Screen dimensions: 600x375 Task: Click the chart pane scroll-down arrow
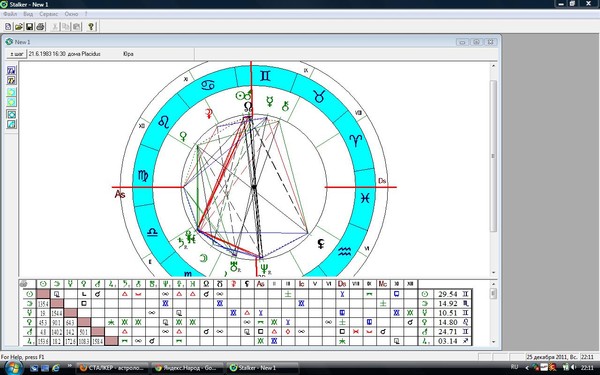click(x=494, y=272)
